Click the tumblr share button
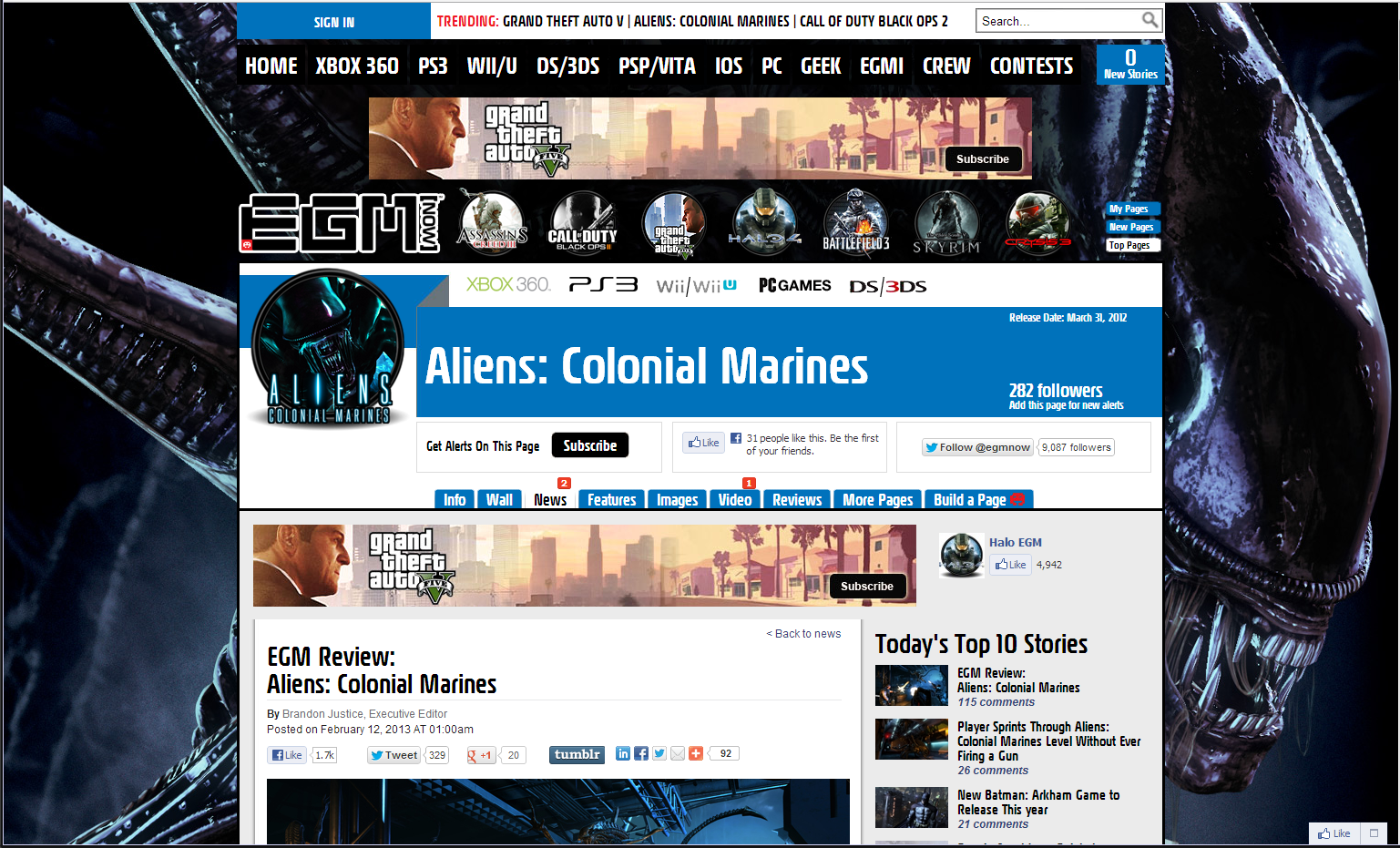The image size is (1400, 848). pyautogui.click(x=577, y=754)
